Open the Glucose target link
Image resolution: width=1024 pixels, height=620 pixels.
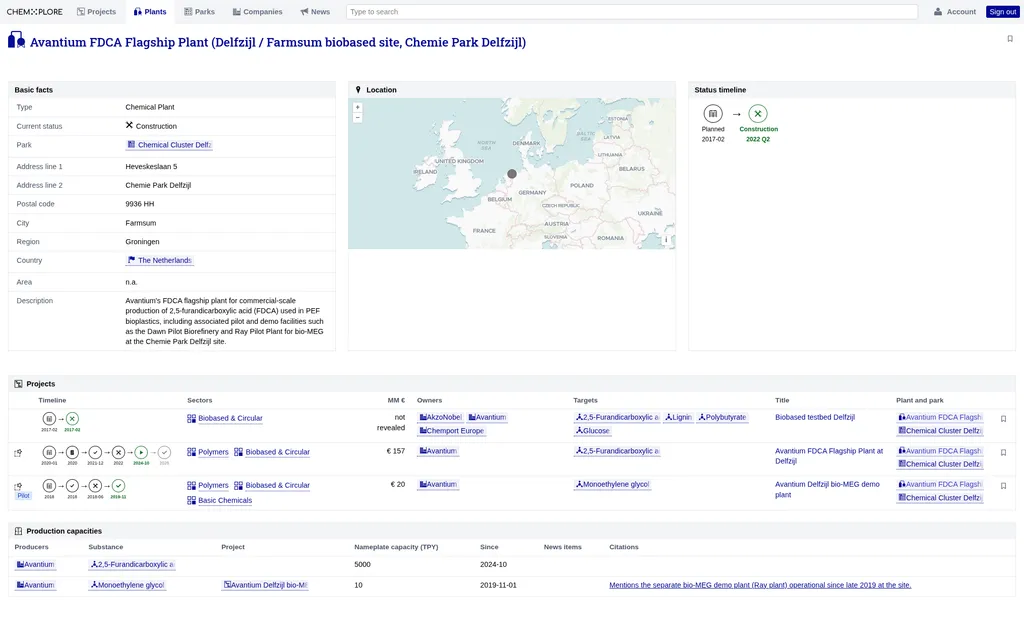tap(592, 431)
